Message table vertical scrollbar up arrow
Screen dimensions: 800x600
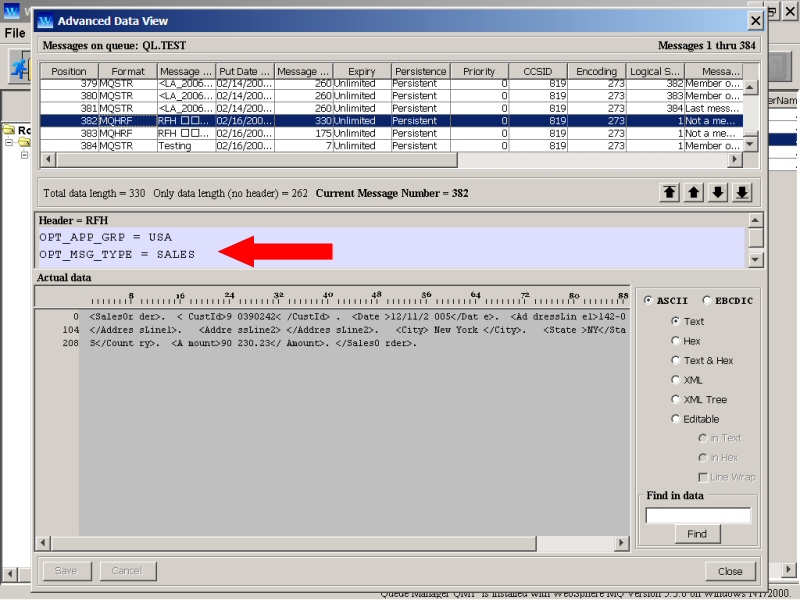pos(749,87)
